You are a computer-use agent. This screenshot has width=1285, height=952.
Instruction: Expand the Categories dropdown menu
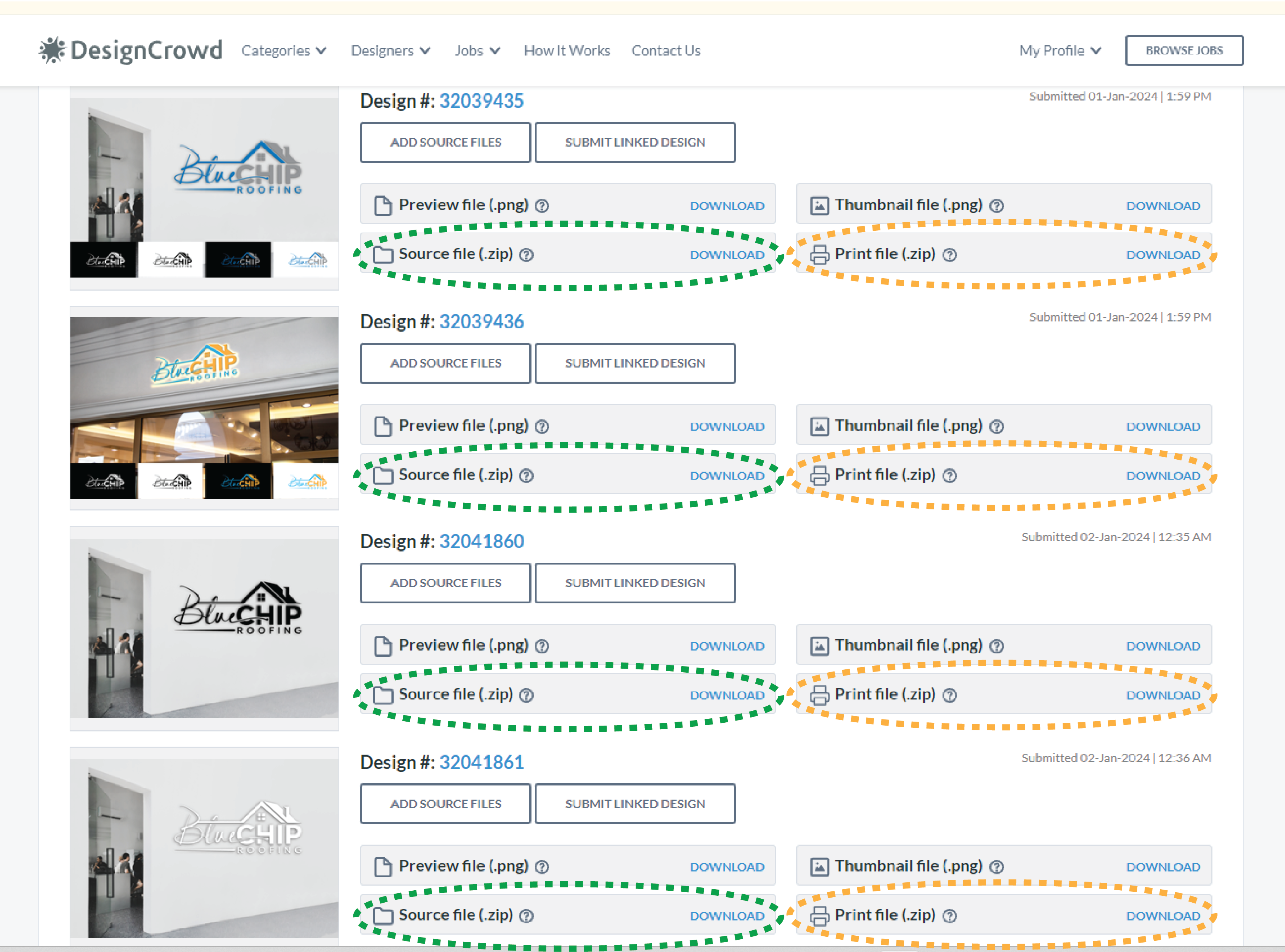tap(284, 51)
